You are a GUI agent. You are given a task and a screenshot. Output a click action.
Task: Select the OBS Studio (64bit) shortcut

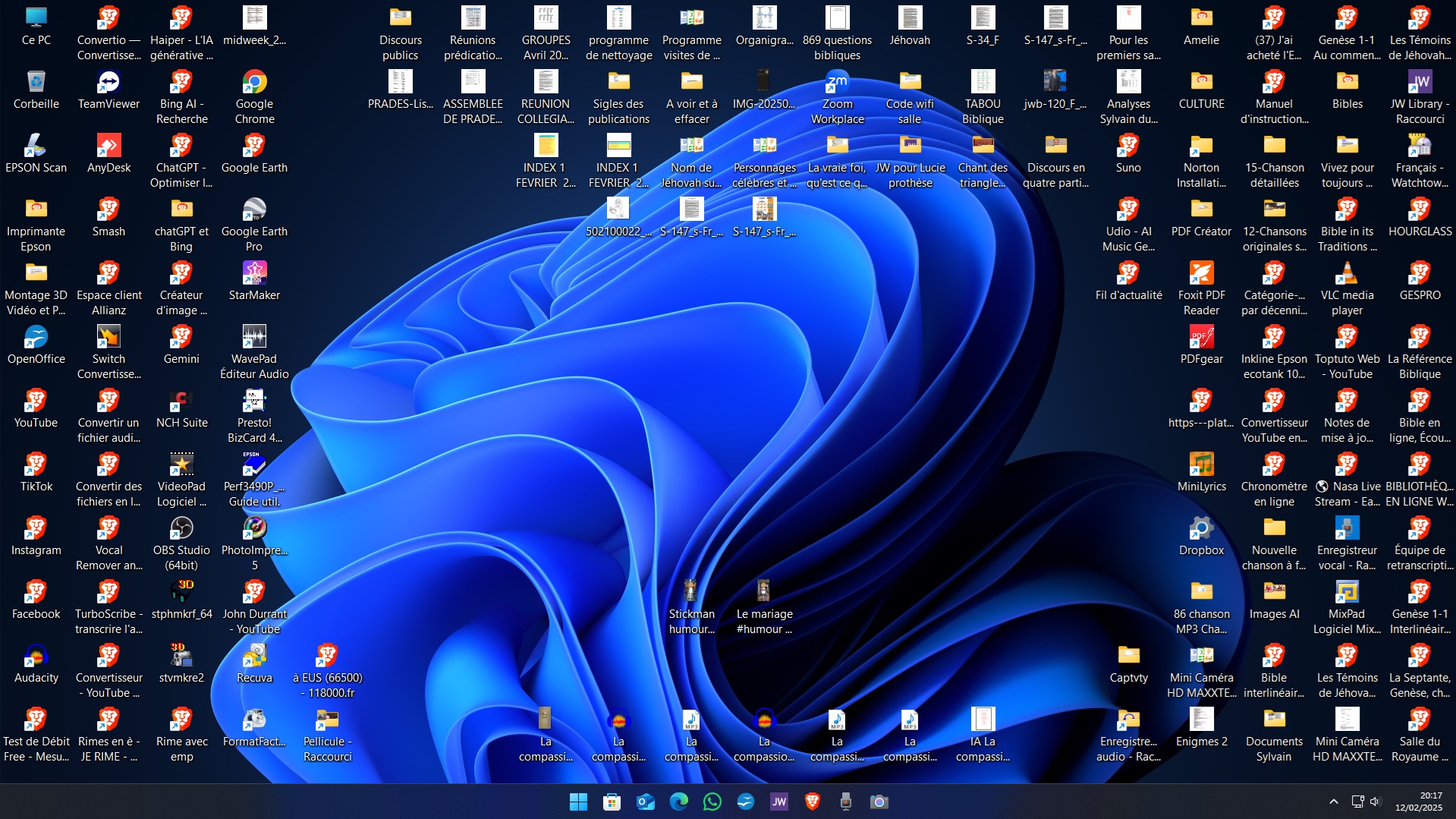pyautogui.click(x=181, y=529)
